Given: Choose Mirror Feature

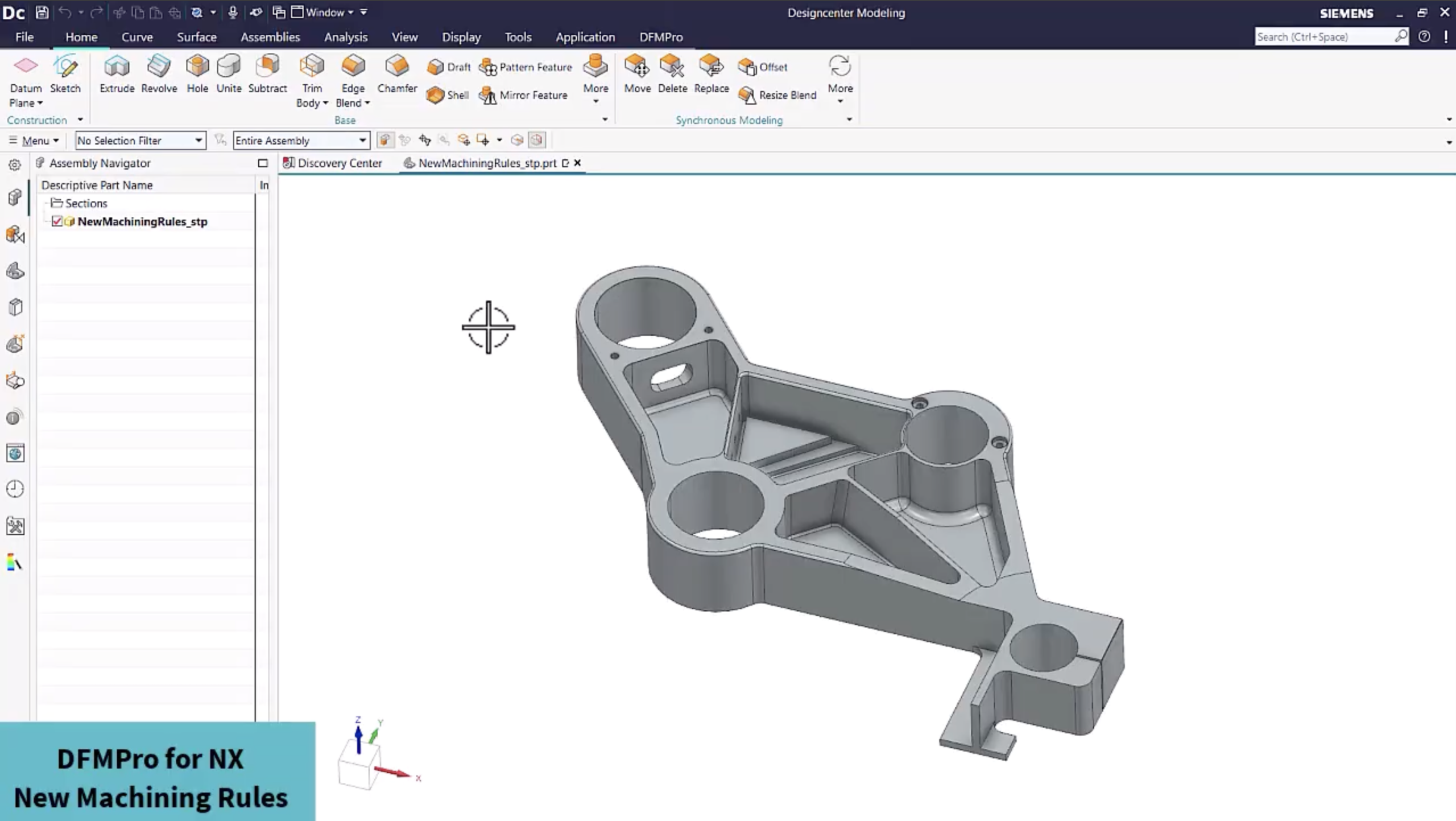Looking at the screenshot, I should [523, 95].
